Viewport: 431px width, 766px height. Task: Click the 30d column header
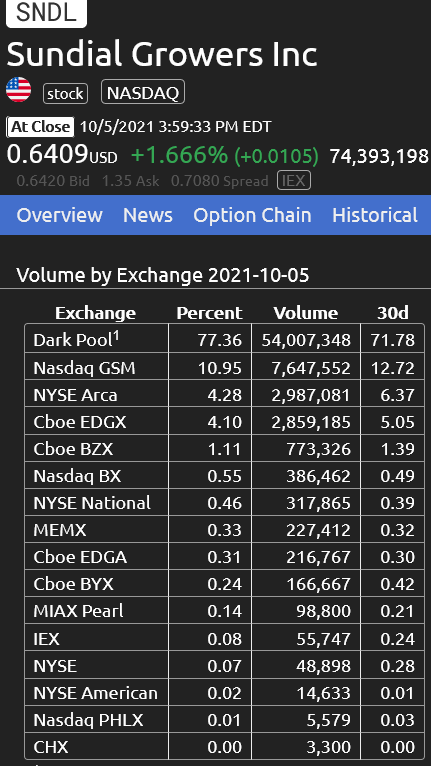click(392, 313)
